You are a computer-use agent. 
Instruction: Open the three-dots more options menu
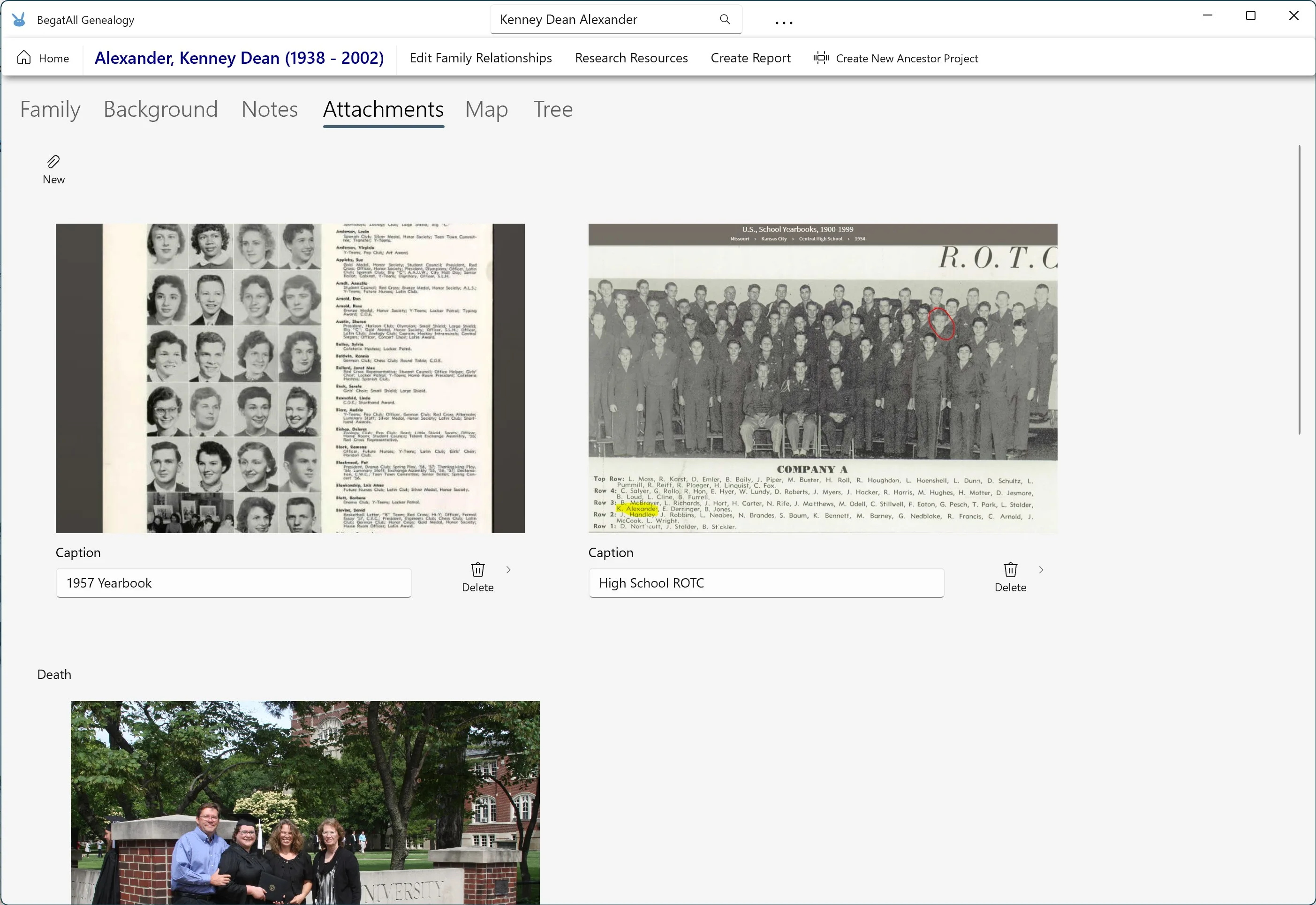coord(784,23)
